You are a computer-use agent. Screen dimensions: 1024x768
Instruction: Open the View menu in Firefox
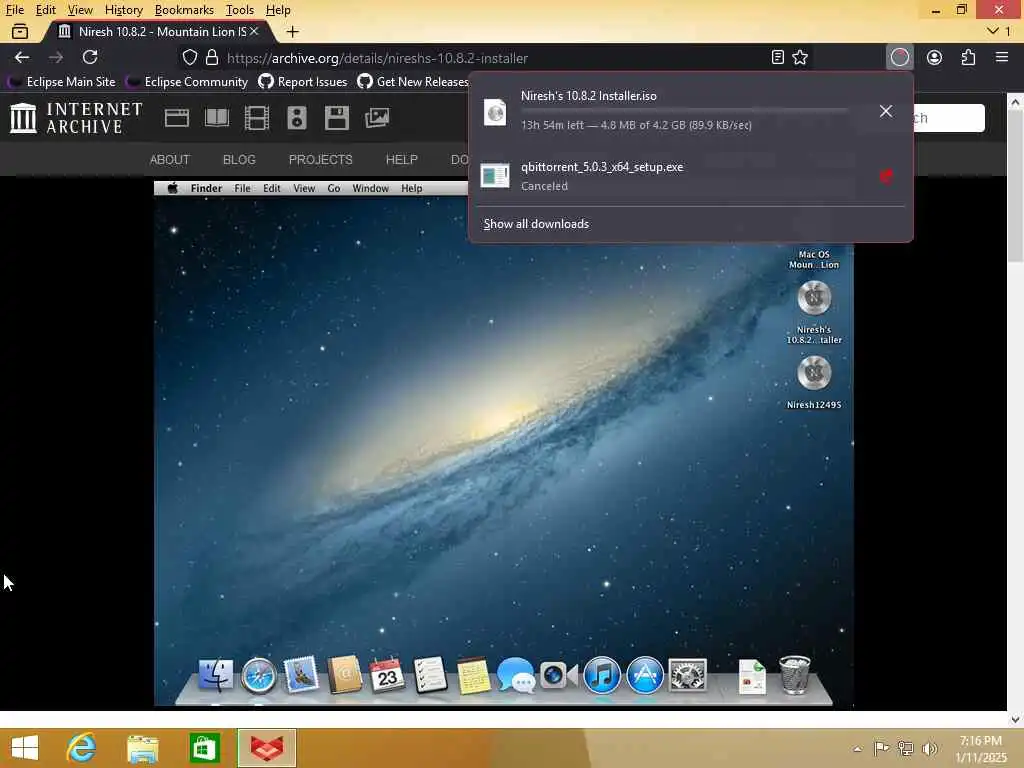pos(80,10)
